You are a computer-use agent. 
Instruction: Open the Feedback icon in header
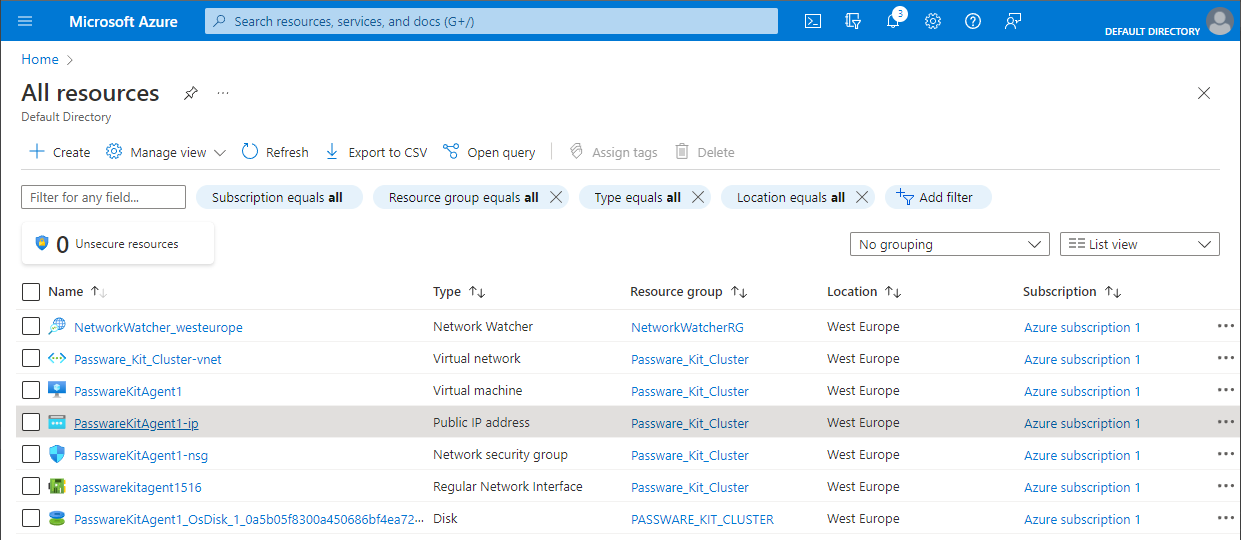[x=1013, y=21]
